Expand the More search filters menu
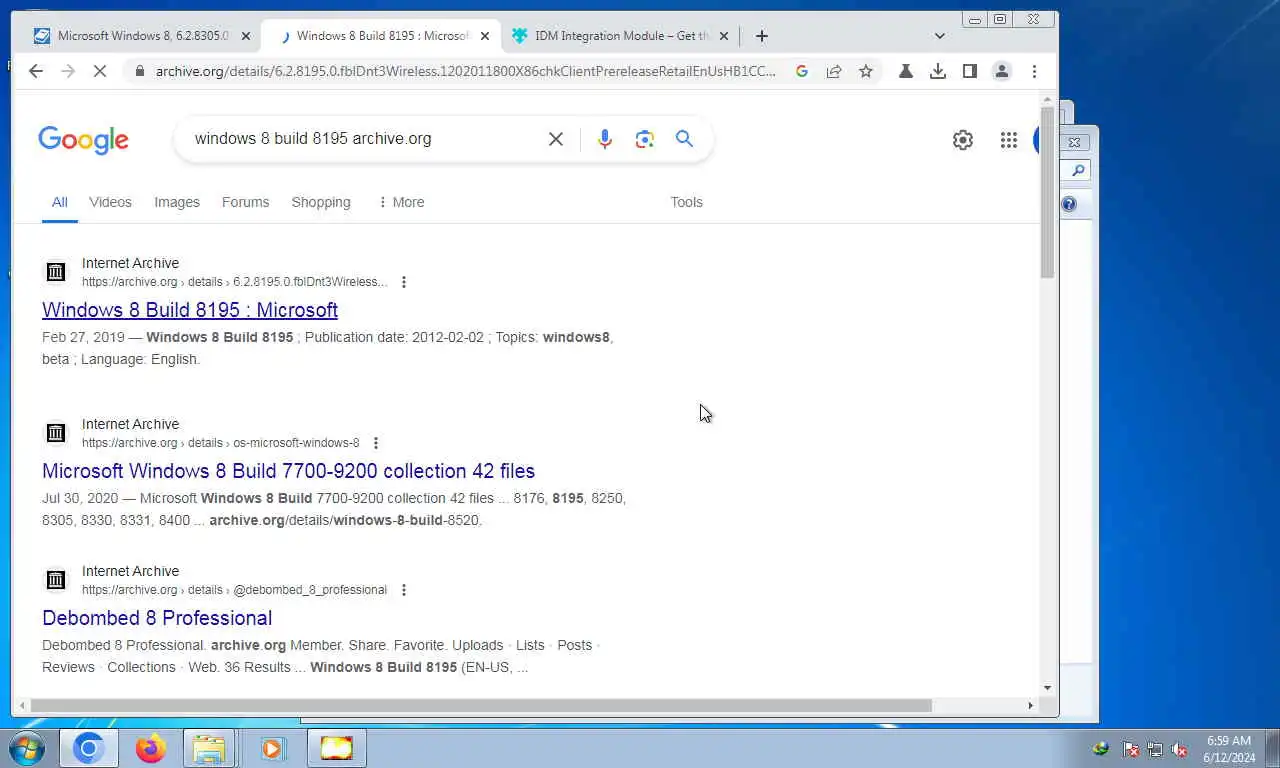The image size is (1280, 768). tap(401, 202)
